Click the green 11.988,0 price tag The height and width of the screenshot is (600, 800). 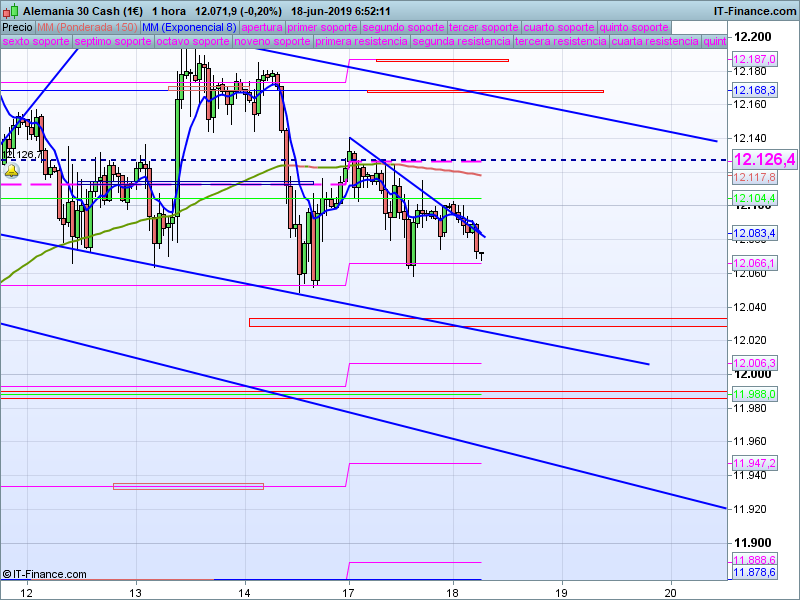754,394
